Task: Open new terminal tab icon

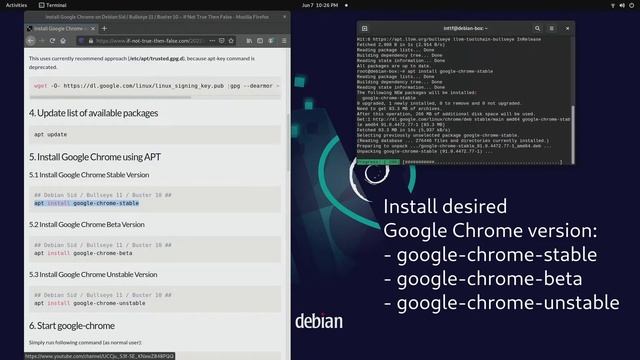Action: 364,29
